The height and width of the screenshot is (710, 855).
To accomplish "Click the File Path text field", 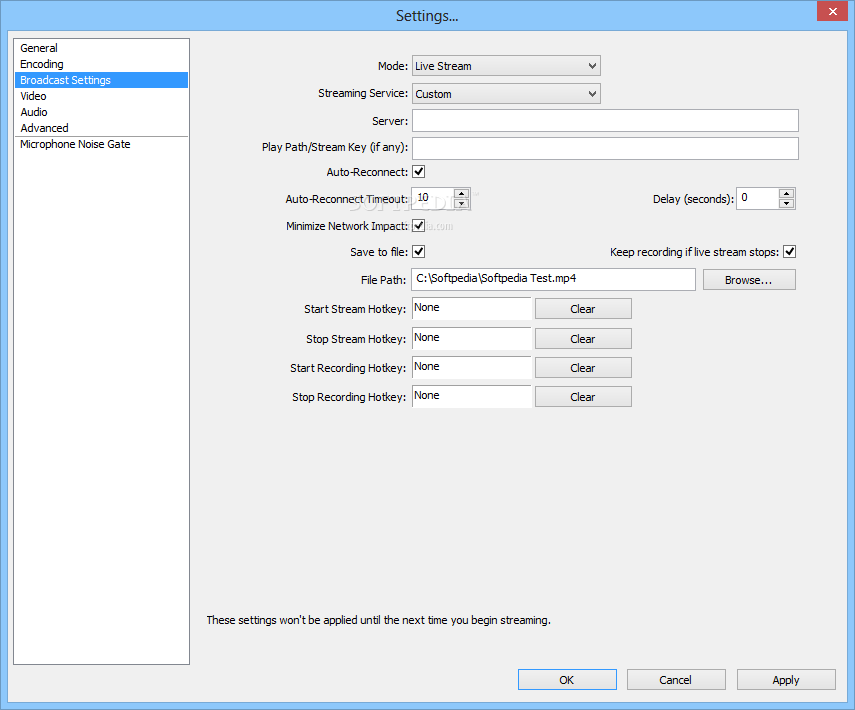I will click(553, 279).
